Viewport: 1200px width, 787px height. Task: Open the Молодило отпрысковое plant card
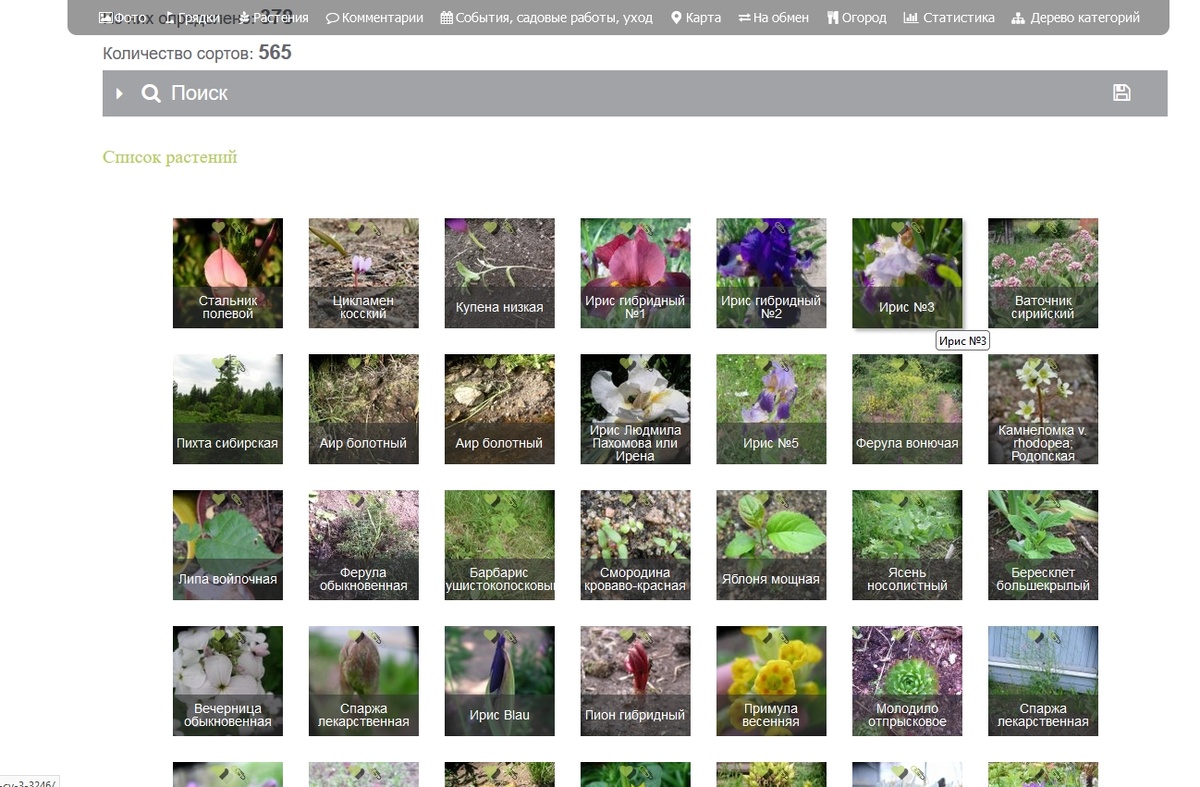[x=907, y=681]
